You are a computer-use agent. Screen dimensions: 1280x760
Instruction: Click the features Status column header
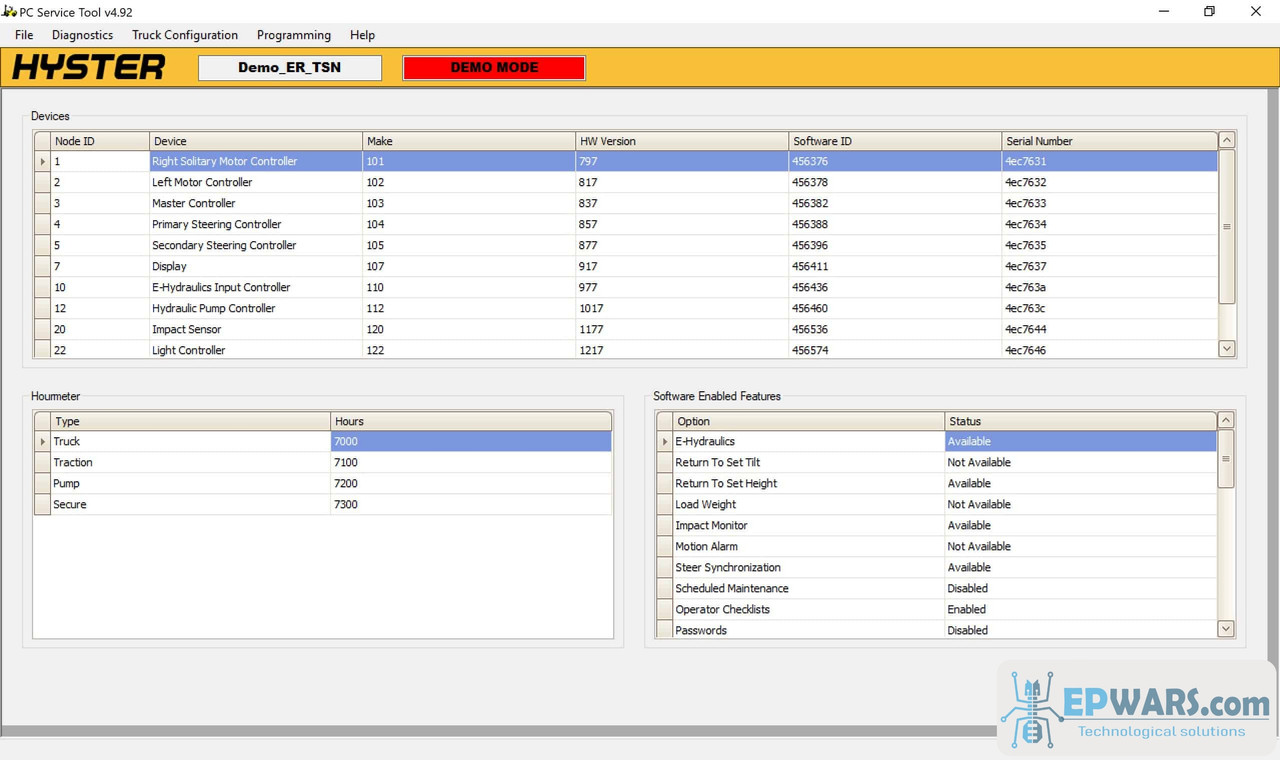(1081, 421)
